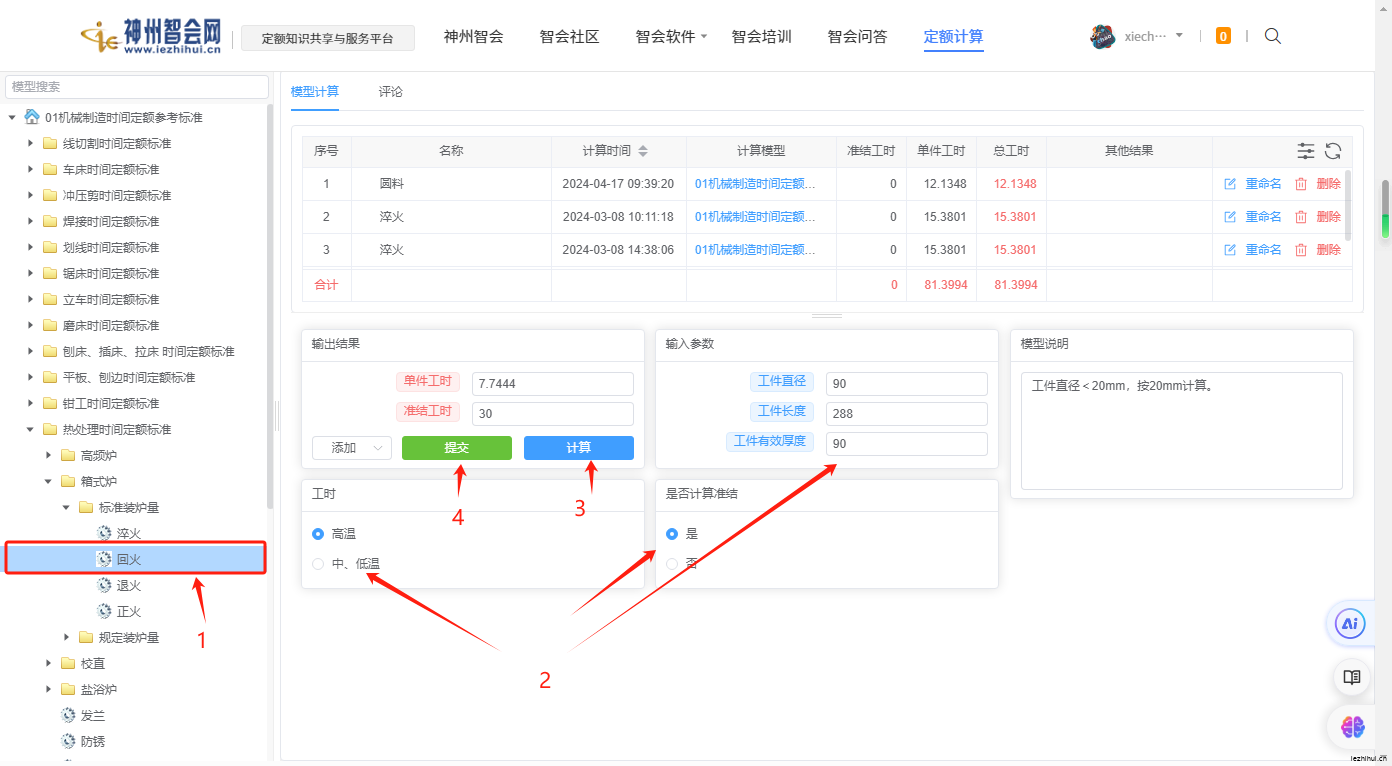The width and height of the screenshot is (1392, 766).
Task: Select the 高温 radio button
Action: click(x=318, y=534)
